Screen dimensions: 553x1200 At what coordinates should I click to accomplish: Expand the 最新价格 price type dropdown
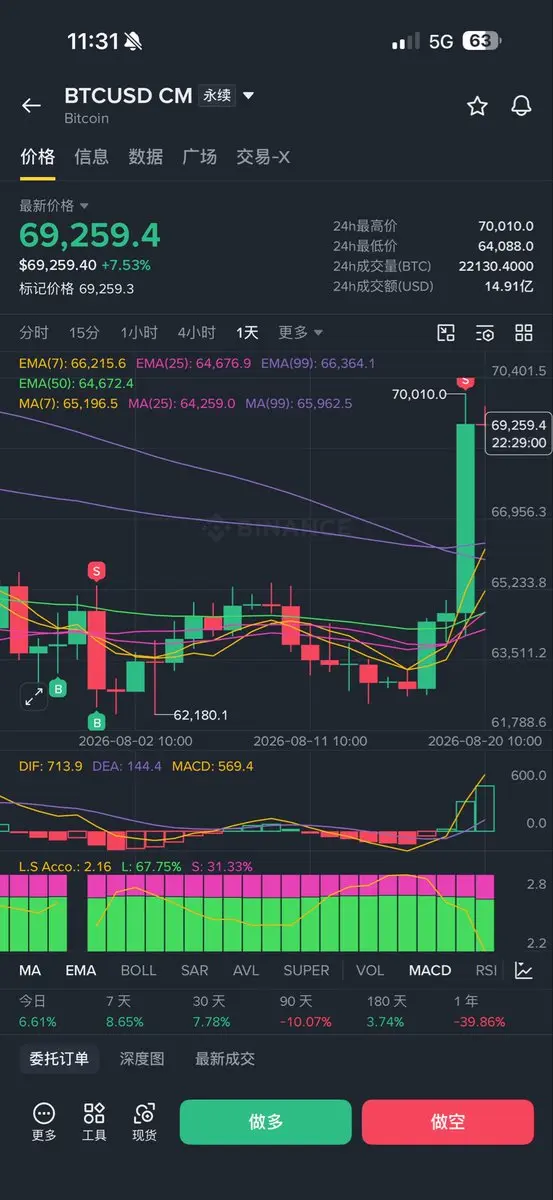point(84,205)
